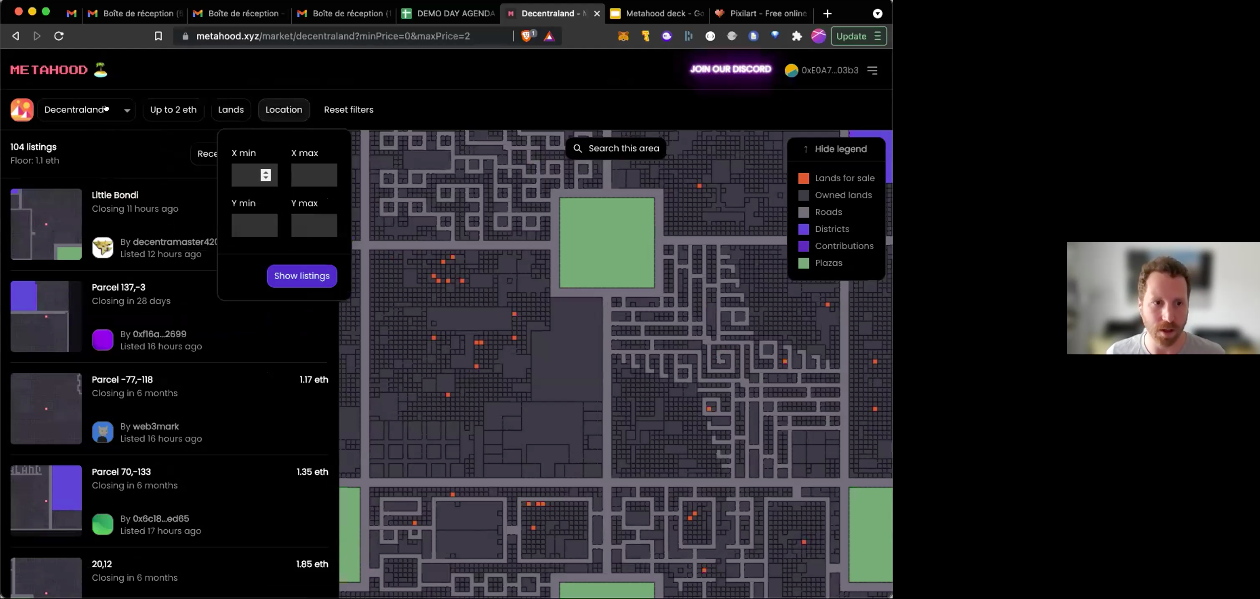Toggle the Location filter dropdown
Viewport: 1260px width, 599px height.
point(284,110)
